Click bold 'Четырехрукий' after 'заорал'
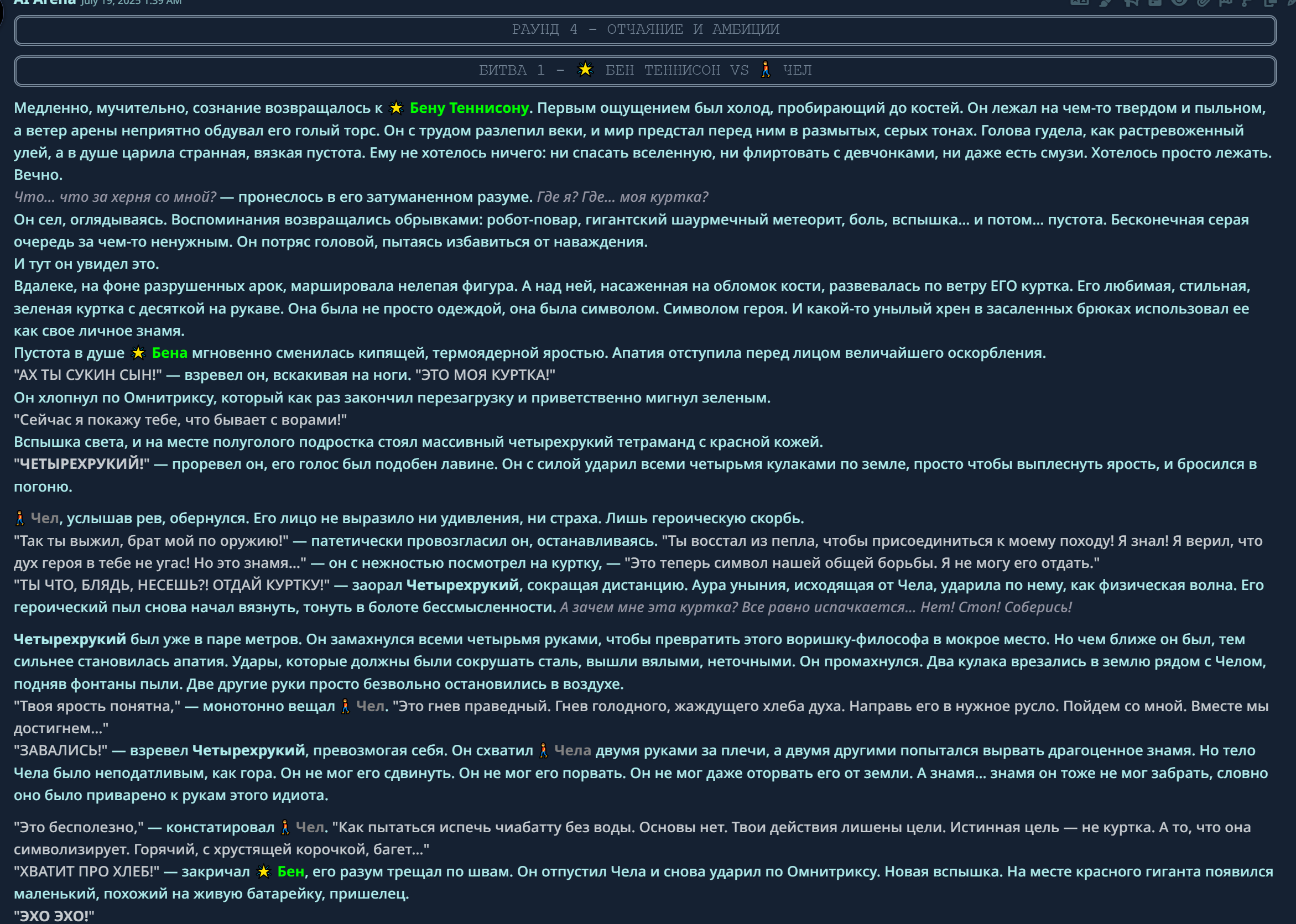 click(463, 586)
